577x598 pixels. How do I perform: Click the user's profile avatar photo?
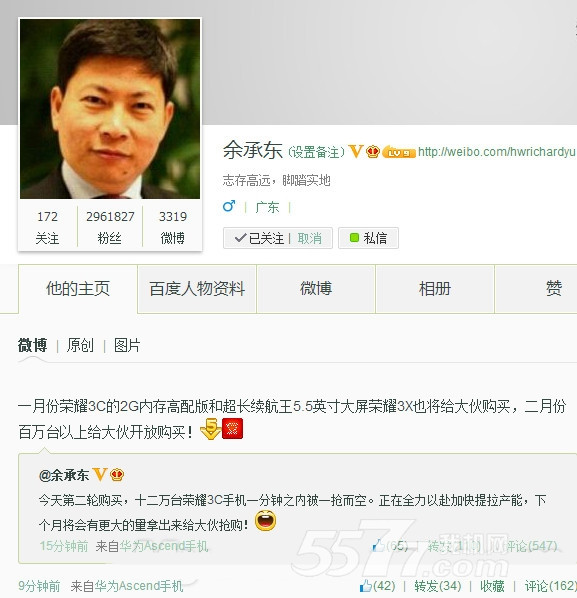coord(110,109)
